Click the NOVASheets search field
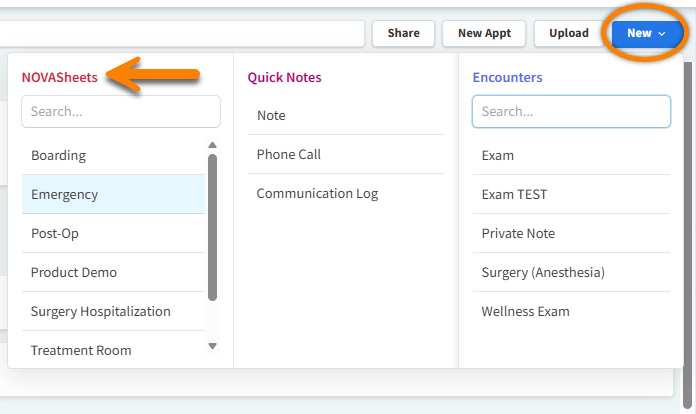This screenshot has height=414, width=696. tap(121, 112)
